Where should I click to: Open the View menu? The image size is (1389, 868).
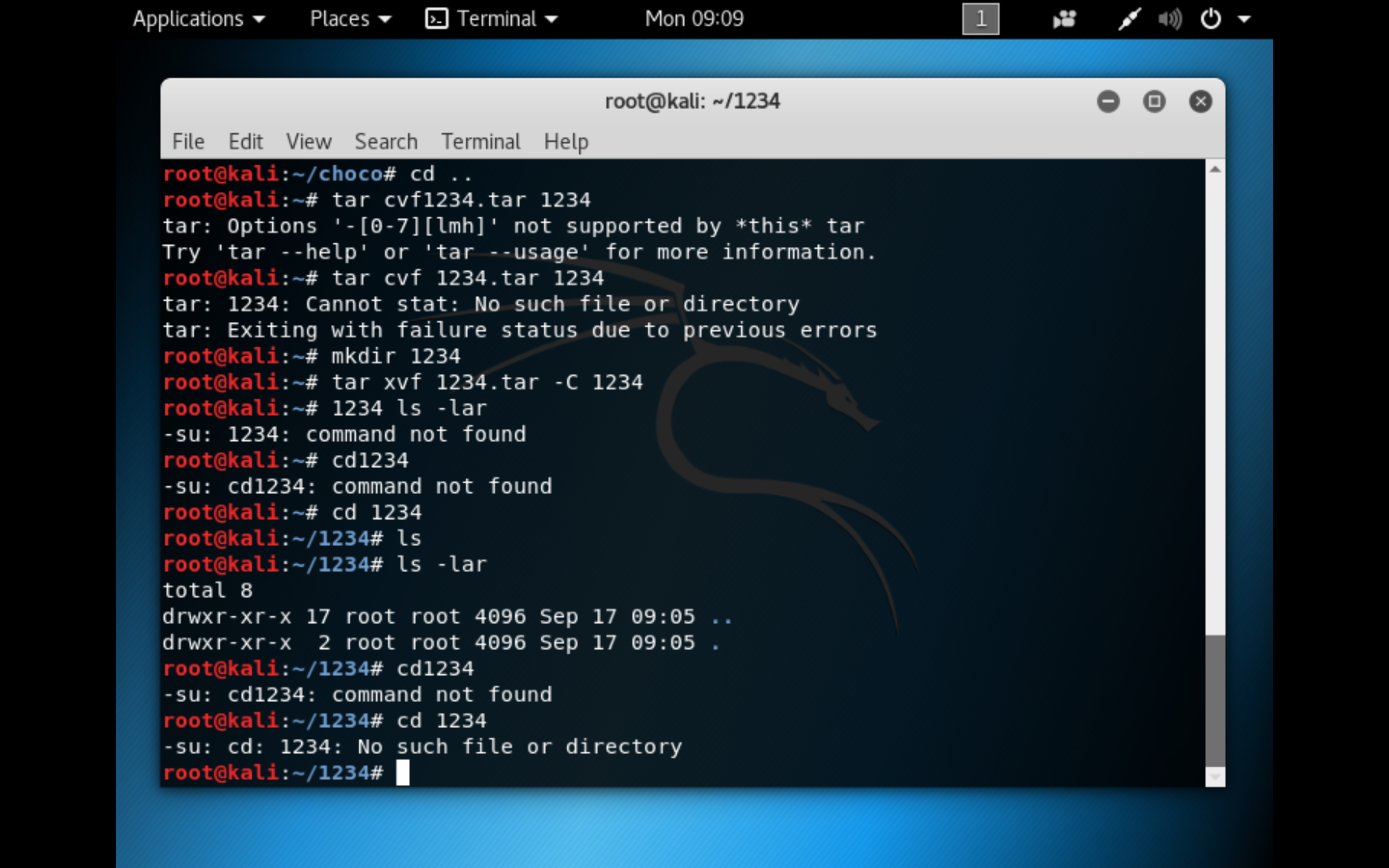pyautogui.click(x=309, y=141)
